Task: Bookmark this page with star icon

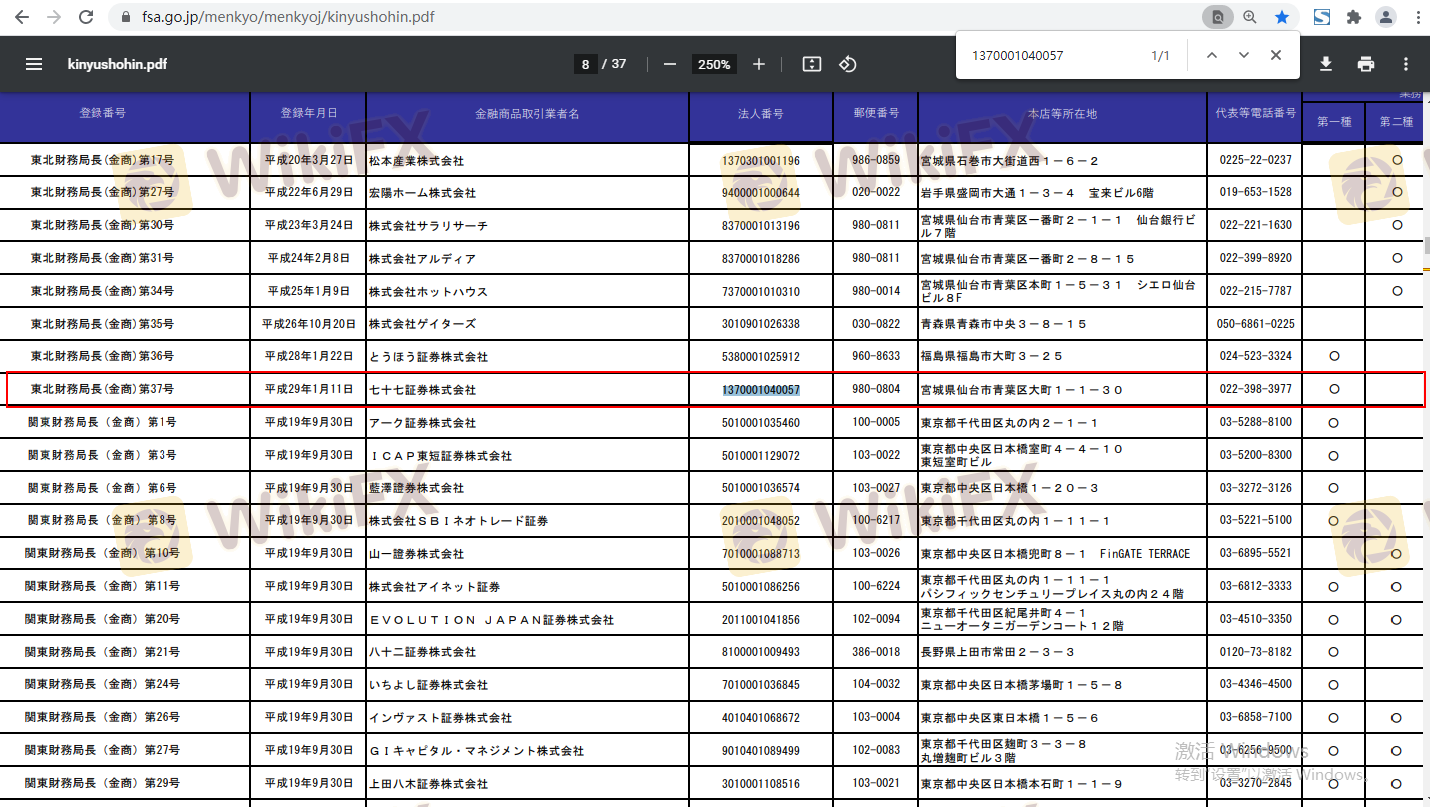Action: point(1281,17)
